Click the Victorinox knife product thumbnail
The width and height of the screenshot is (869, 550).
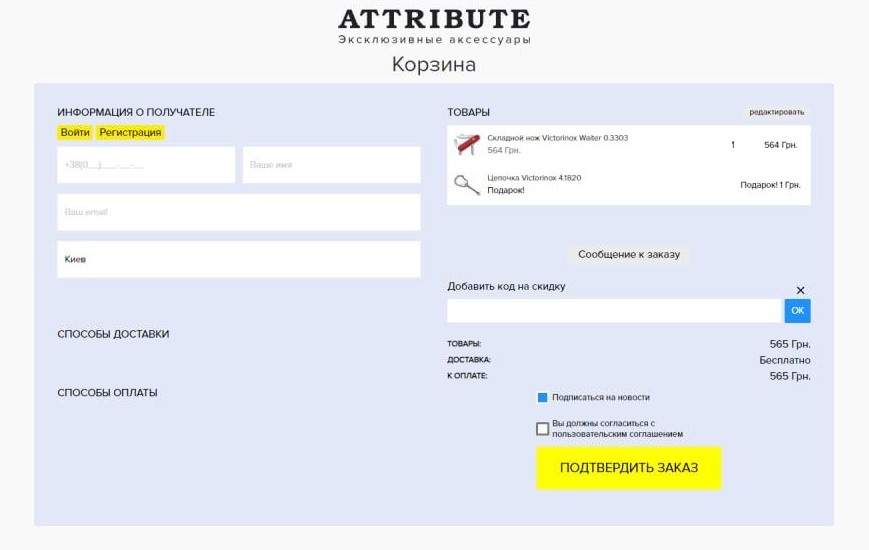467,144
